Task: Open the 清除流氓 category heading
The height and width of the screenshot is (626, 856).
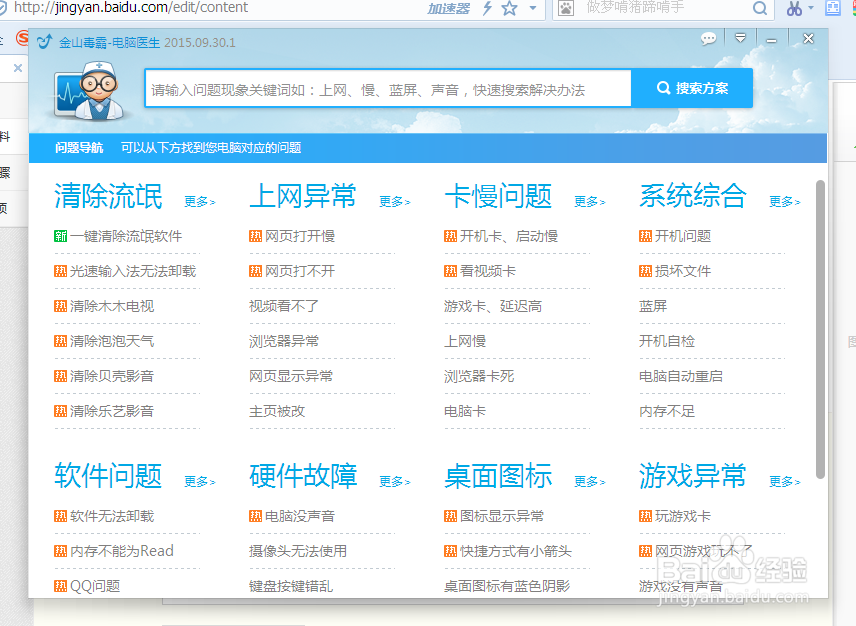Action: coord(107,197)
